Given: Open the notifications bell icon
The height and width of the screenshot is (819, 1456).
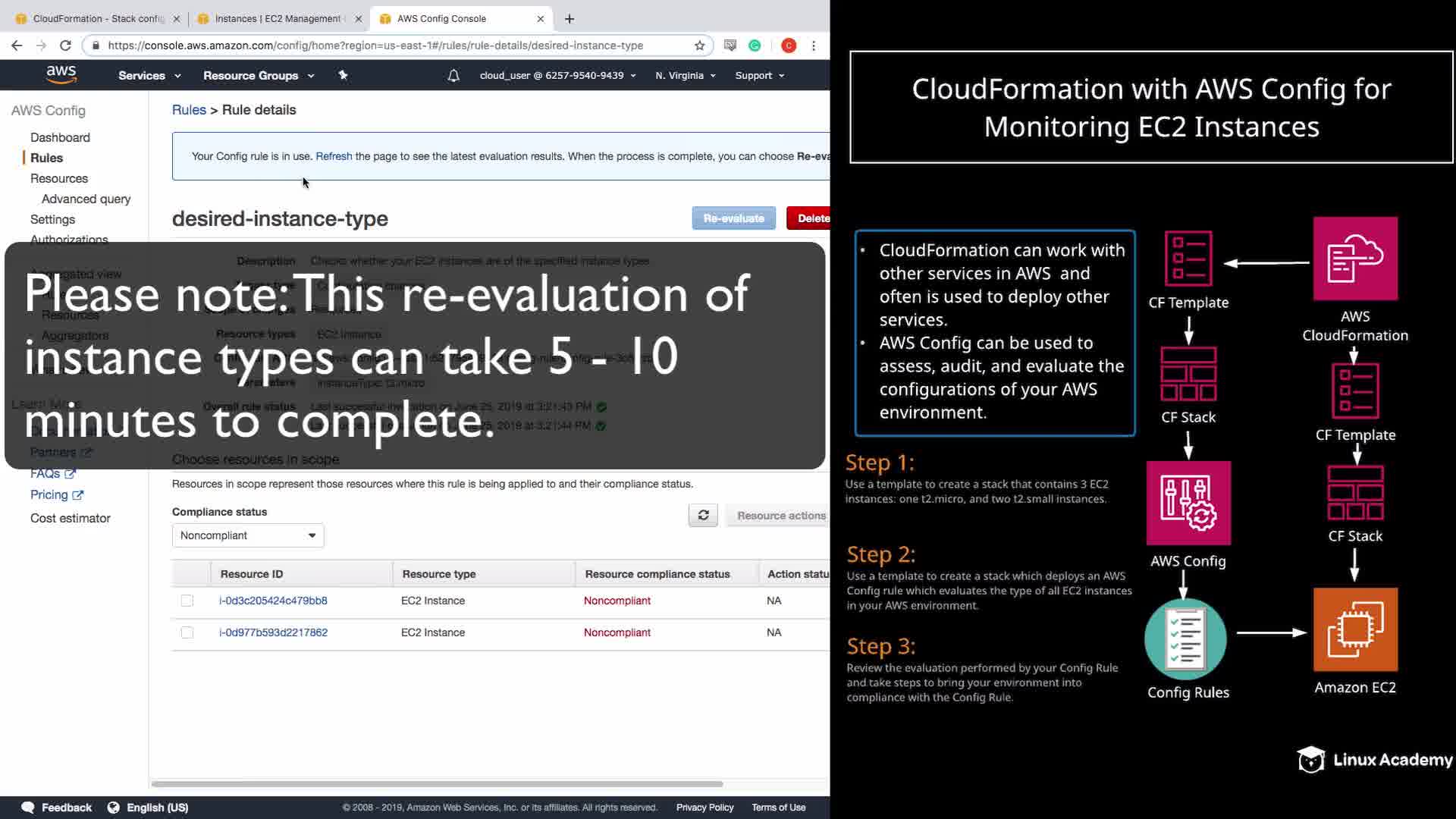Looking at the screenshot, I should tap(453, 76).
